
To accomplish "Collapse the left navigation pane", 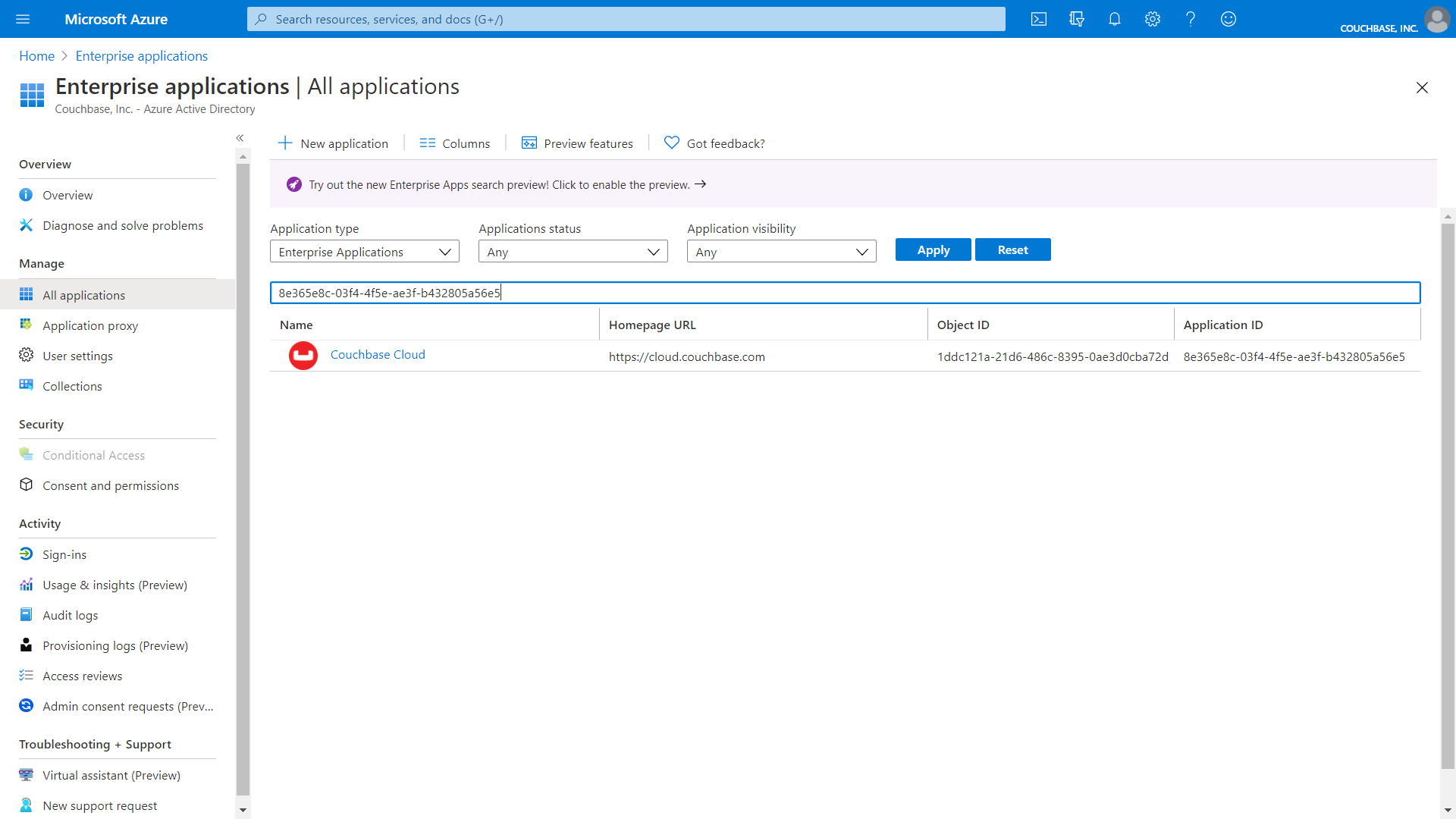I will pos(240,138).
